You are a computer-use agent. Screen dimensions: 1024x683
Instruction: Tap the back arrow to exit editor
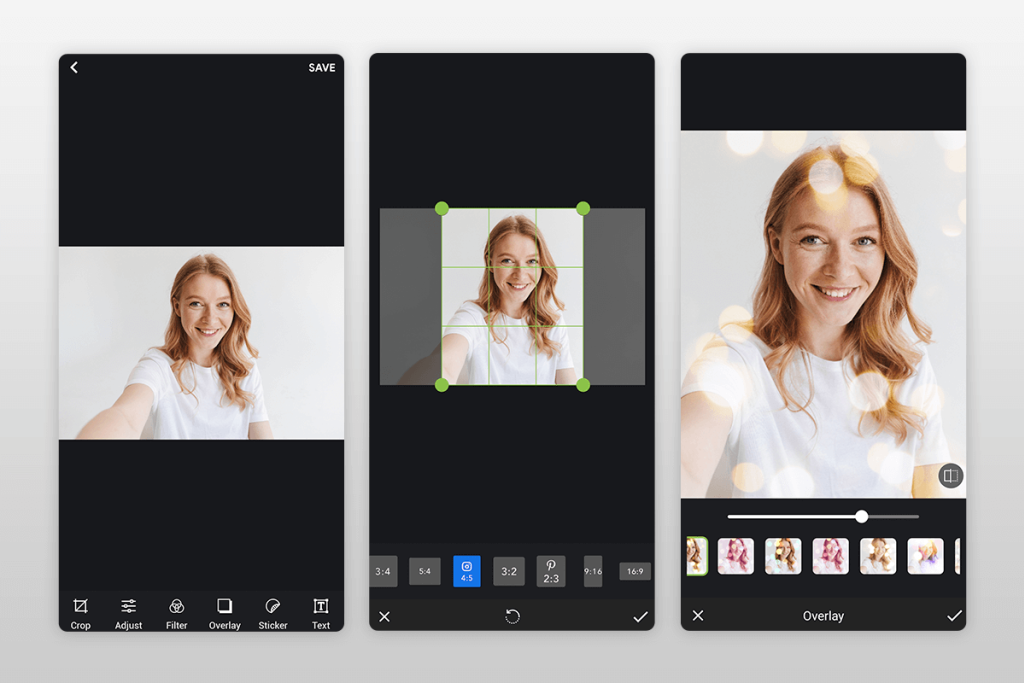[x=74, y=67]
